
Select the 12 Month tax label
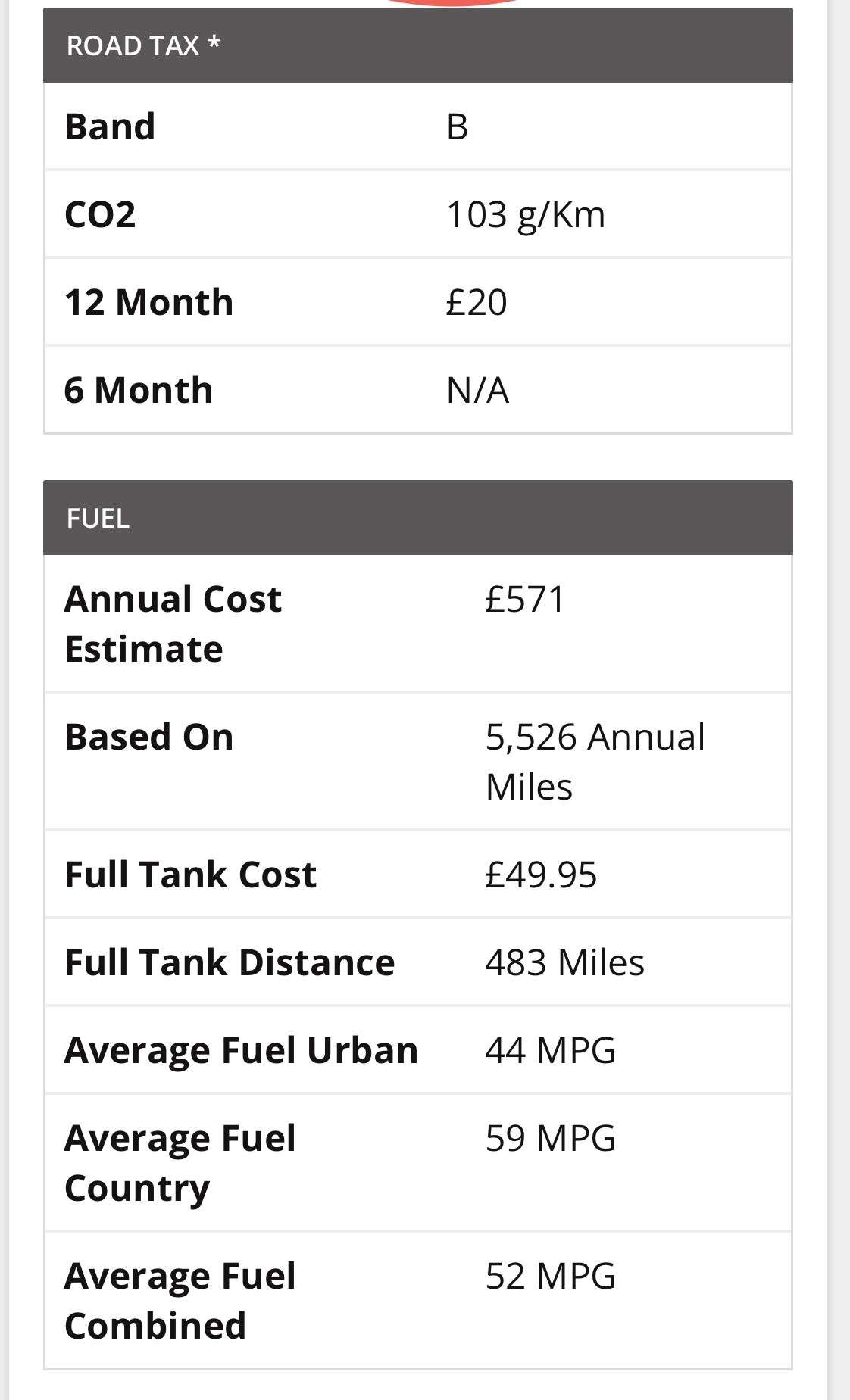tap(148, 302)
